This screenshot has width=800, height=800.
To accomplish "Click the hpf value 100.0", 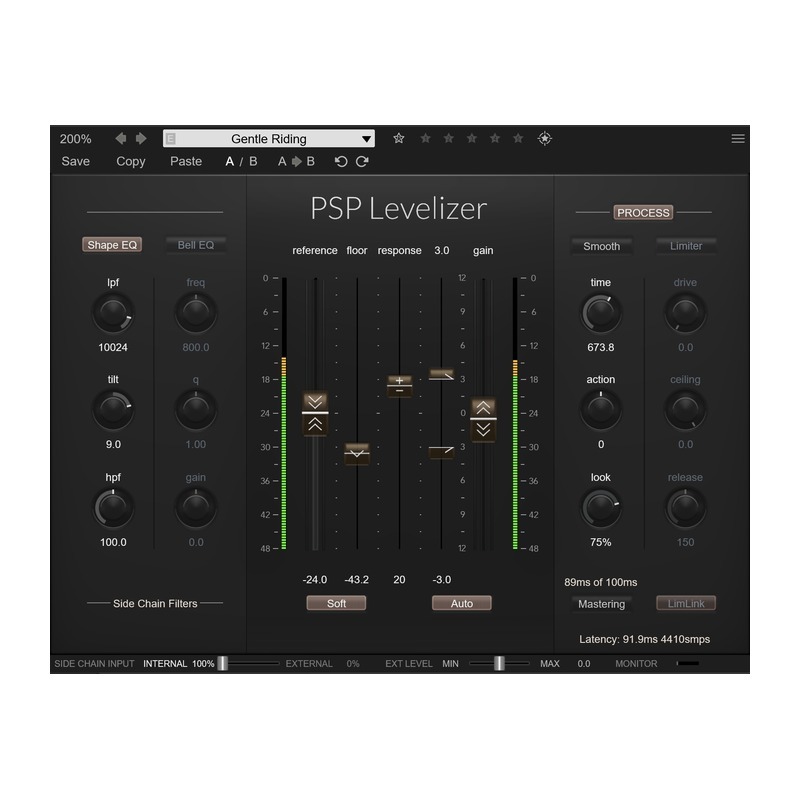I will [113, 542].
